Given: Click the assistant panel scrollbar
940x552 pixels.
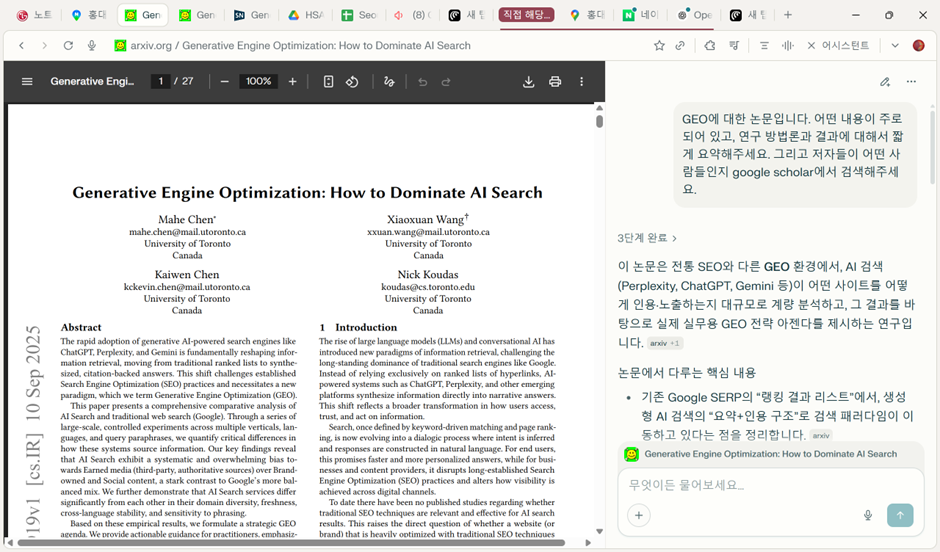Looking at the screenshot, I should [x=932, y=147].
